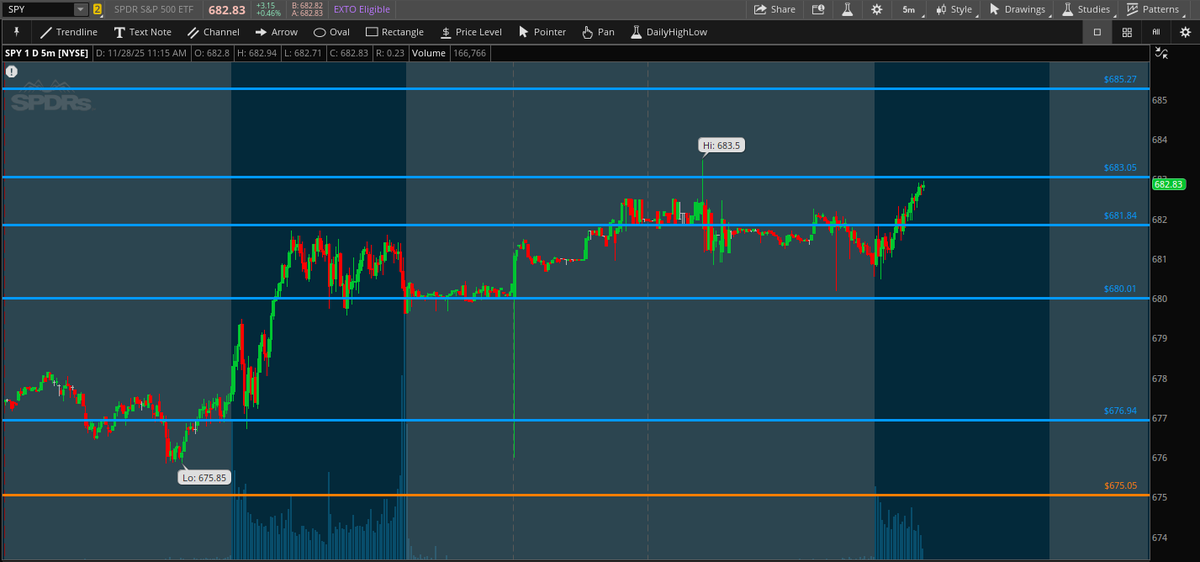Click the All layout button
Screen dimensions: 1200x562
point(1156,32)
